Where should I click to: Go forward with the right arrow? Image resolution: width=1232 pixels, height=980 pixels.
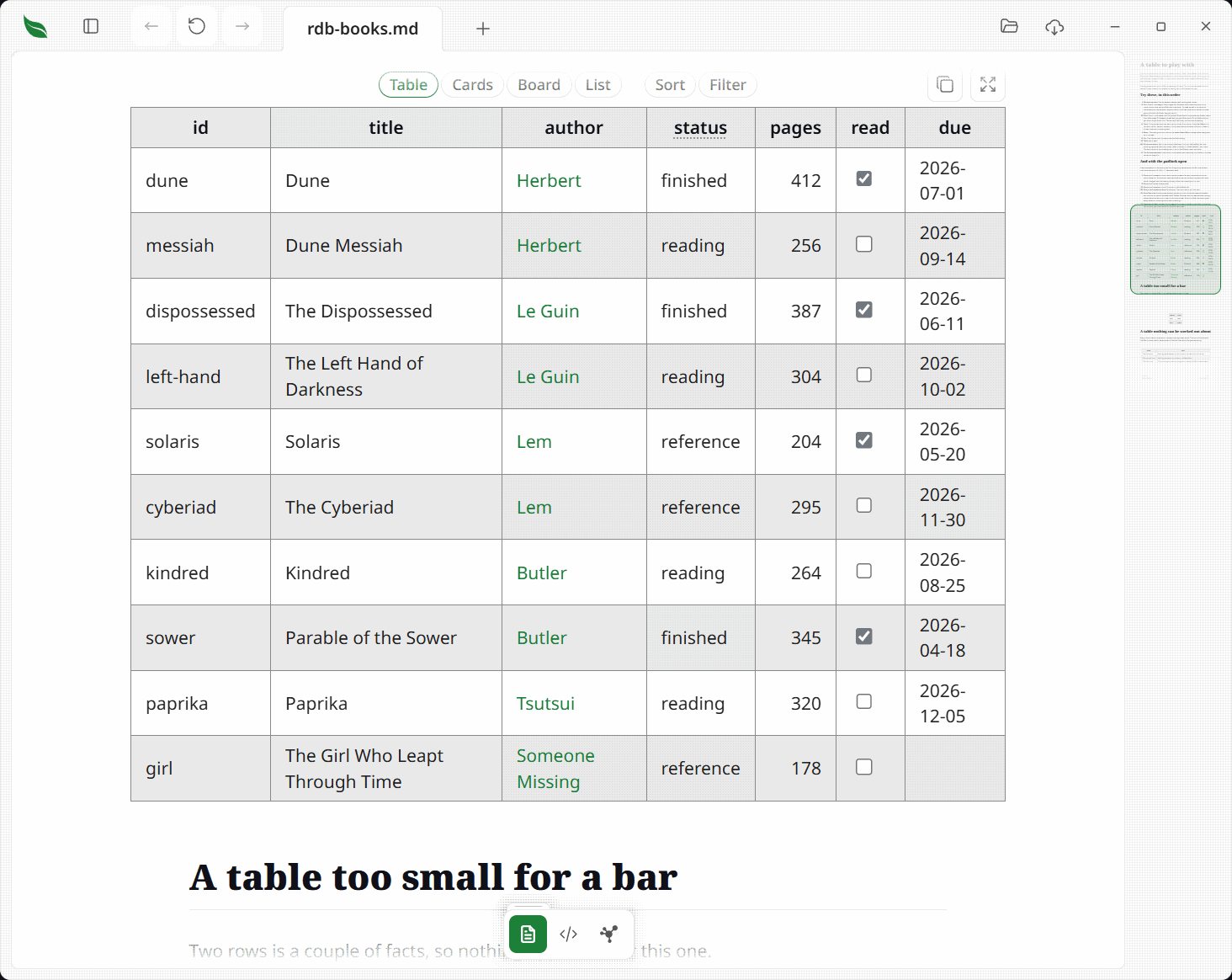(242, 27)
